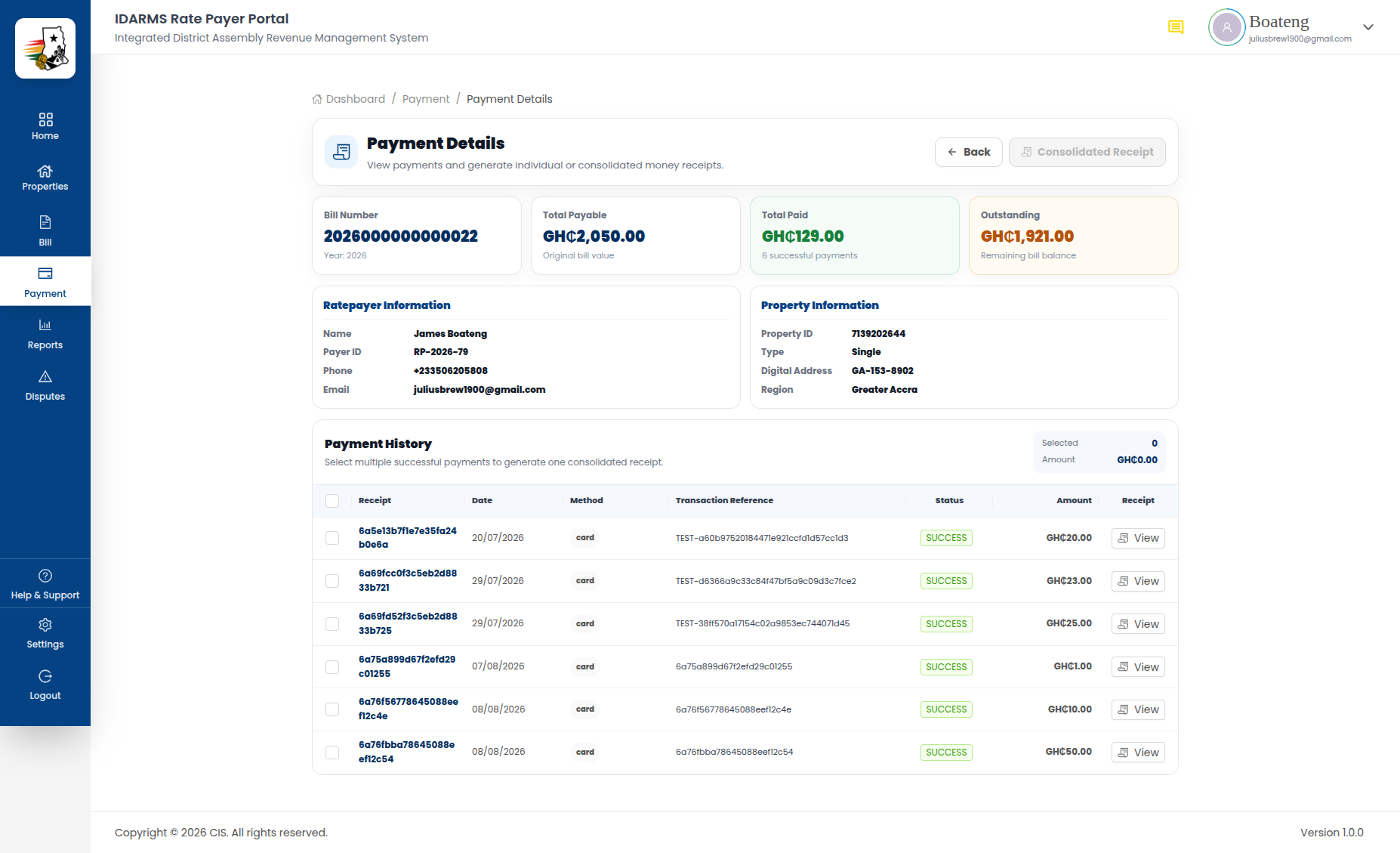Open the Home grid icon

pos(45,119)
